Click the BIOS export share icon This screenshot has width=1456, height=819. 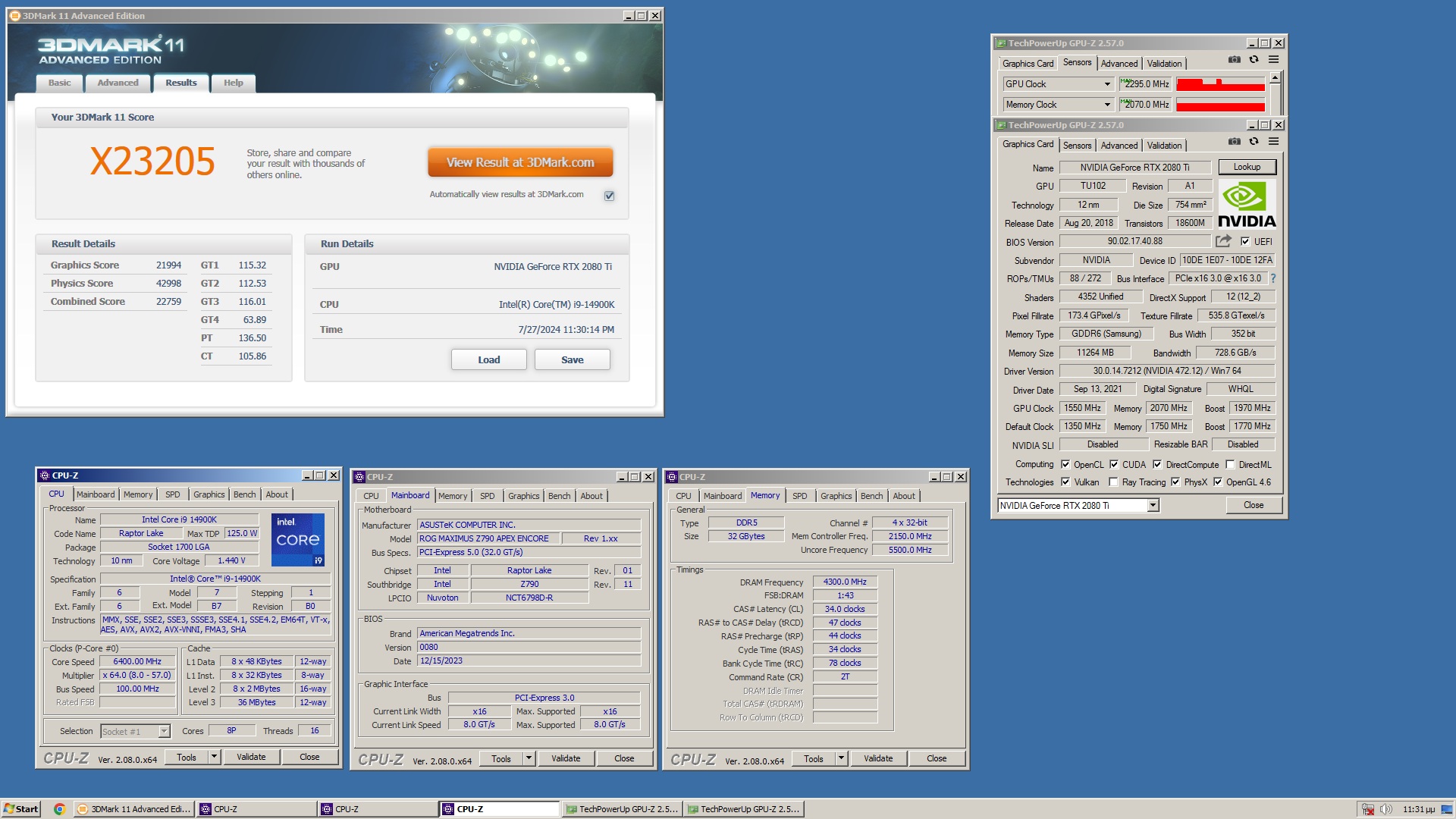[x=1223, y=241]
